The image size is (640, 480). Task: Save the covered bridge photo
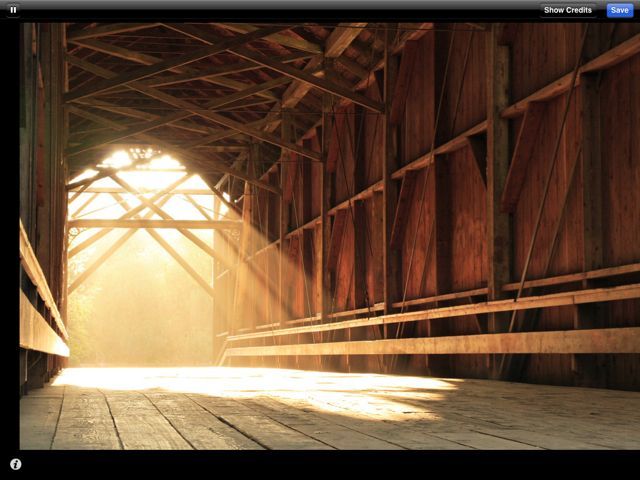tap(619, 10)
